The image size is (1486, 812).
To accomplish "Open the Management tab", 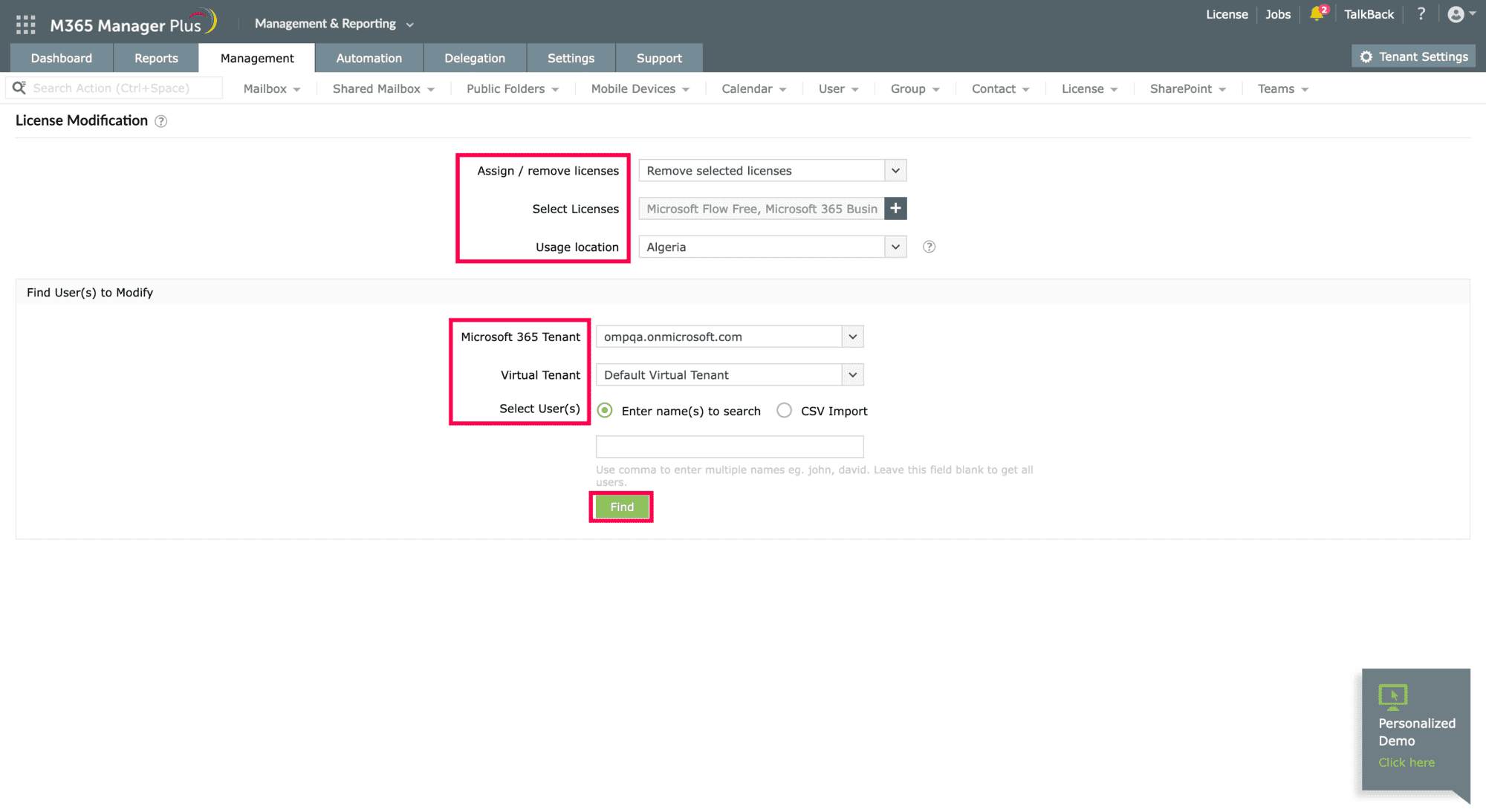I will 257,57.
